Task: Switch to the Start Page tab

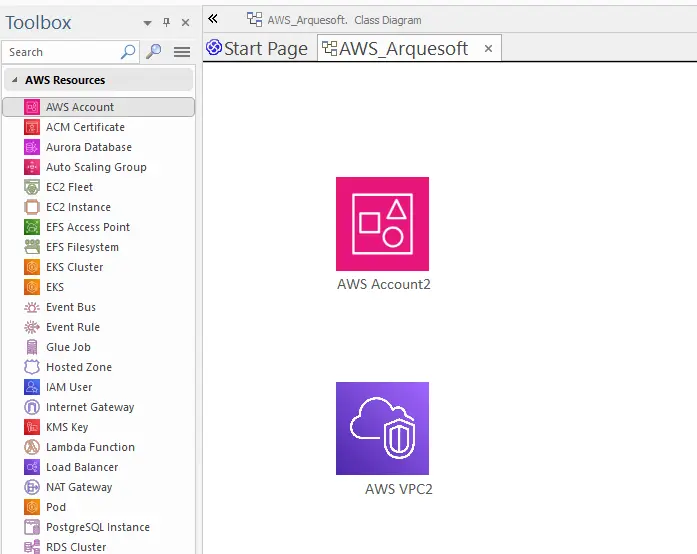Action: [x=257, y=48]
